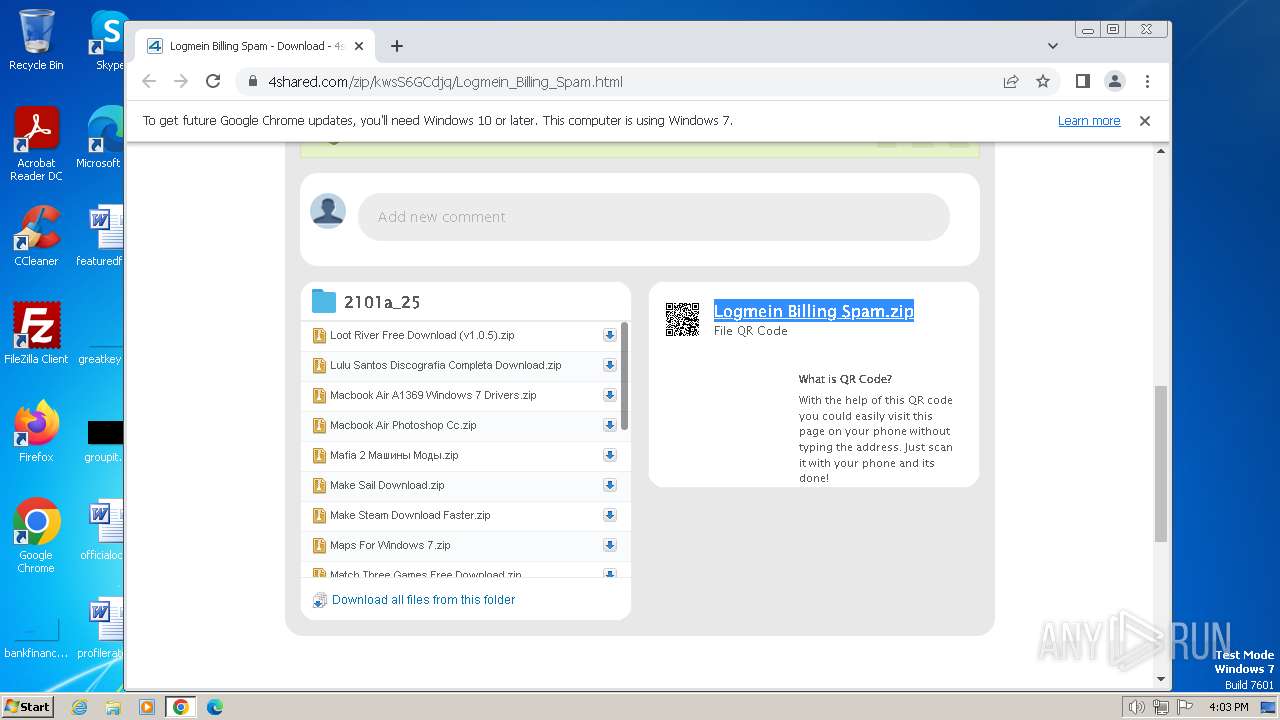Close the Logmein Billing Spam tab
The image size is (1280, 720).
tap(359, 46)
